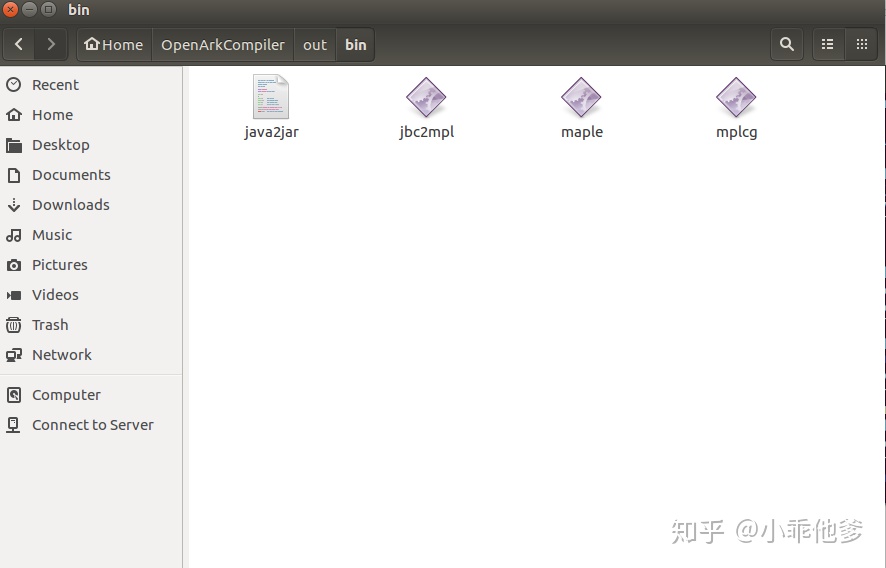This screenshot has height=568, width=886.
Task: Open the Home sidebar entry
Action: point(91,115)
